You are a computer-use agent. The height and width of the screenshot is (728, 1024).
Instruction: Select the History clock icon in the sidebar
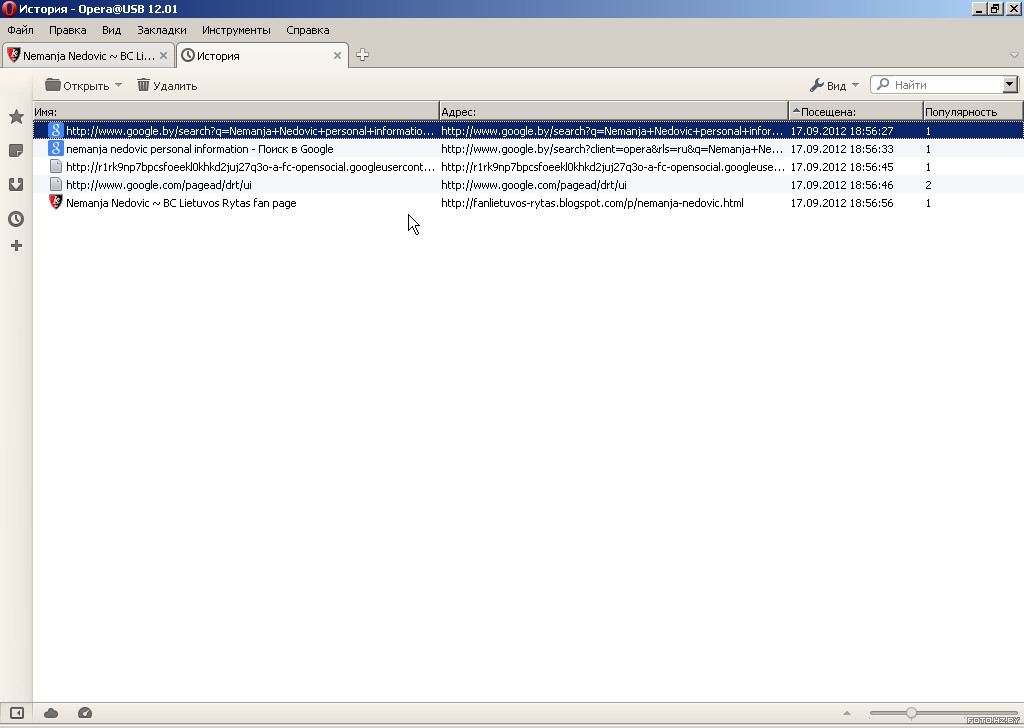tap(16, 219)
